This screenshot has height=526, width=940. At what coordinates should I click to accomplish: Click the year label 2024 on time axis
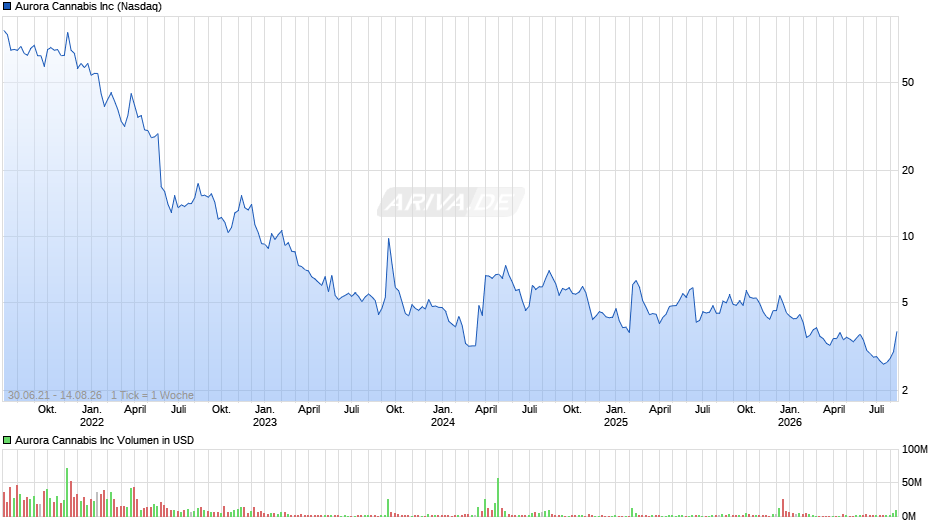click(443, 422)
